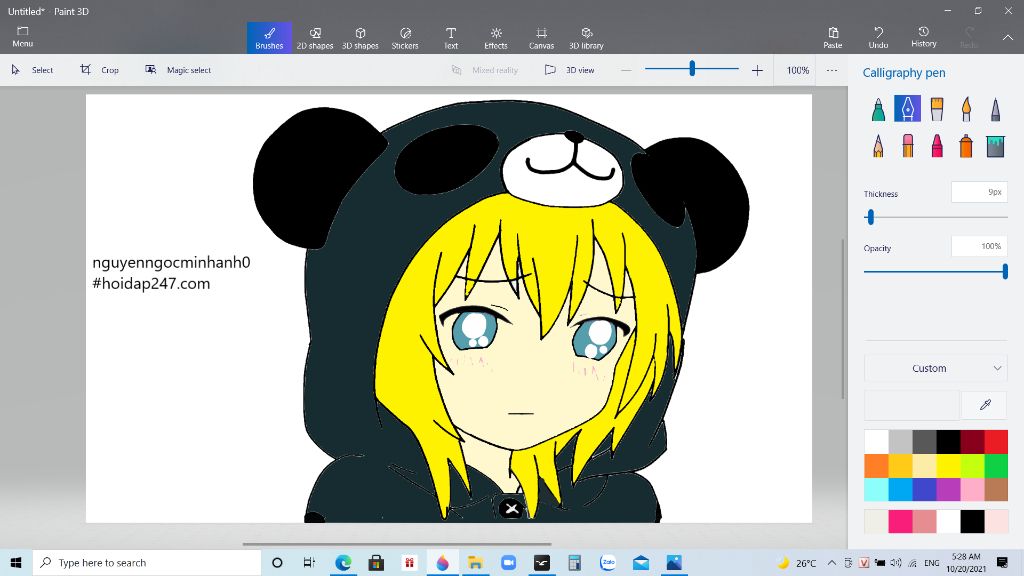Open the 3D shapes tab
The height and width of the screenshot is (576, 1024).
(x=360, y=38)
